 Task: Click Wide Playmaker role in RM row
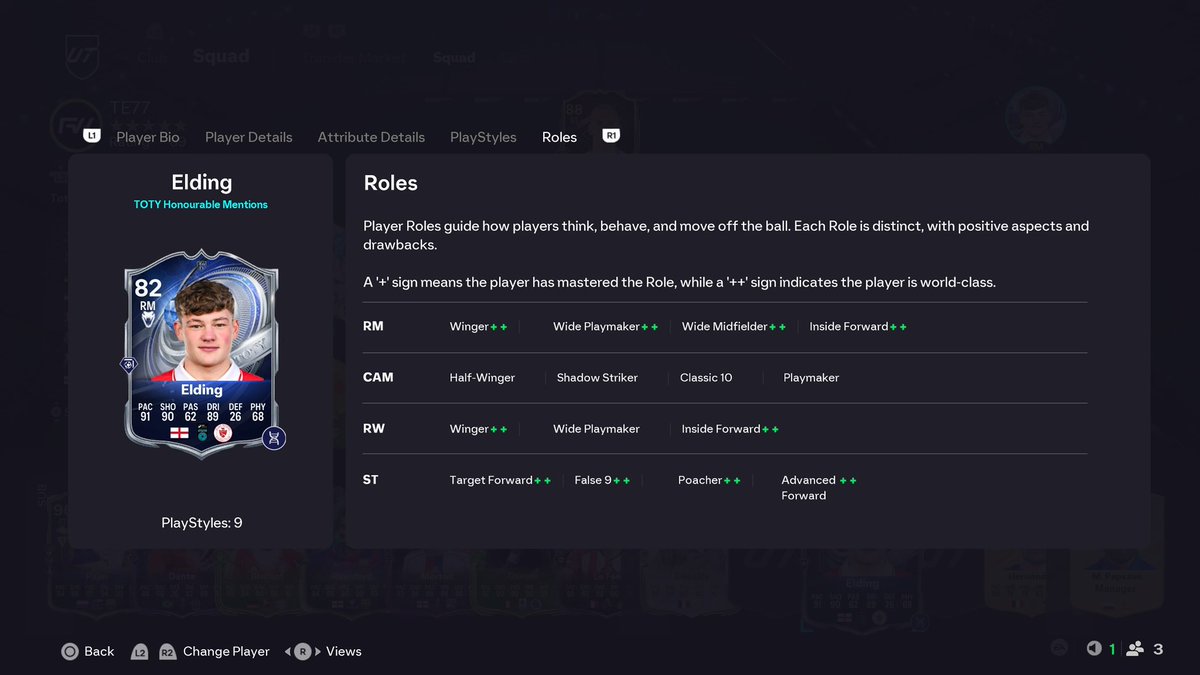(605, 327)
